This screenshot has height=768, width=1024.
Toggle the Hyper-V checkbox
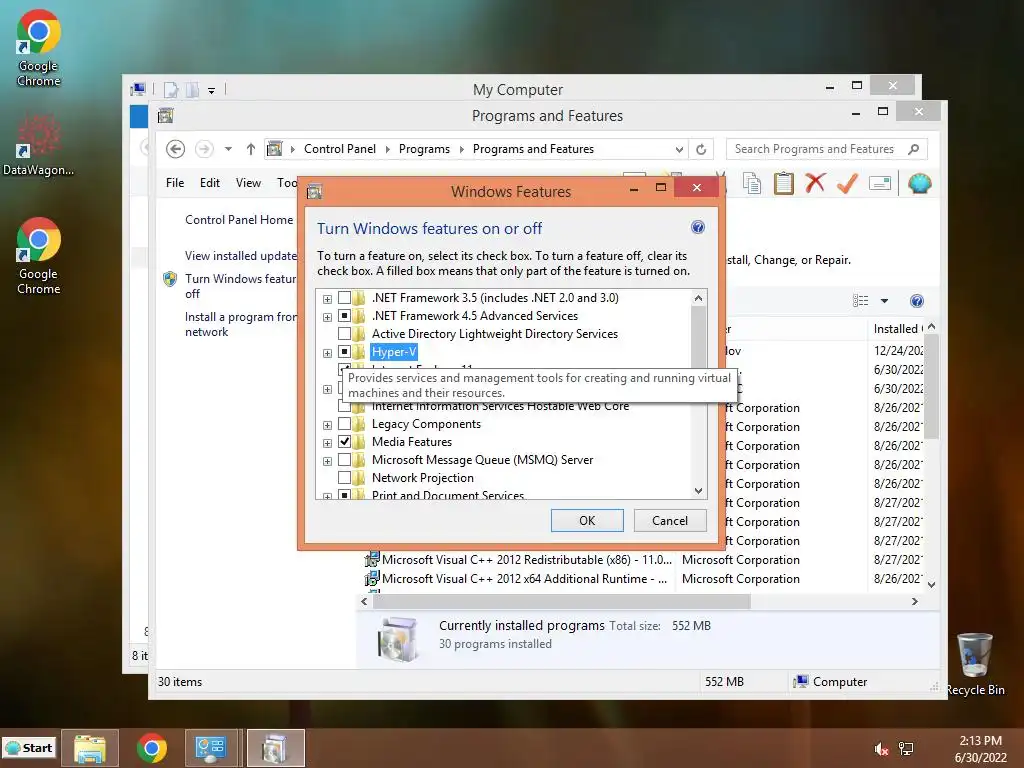pyautogui.click(x=344, y=352)
